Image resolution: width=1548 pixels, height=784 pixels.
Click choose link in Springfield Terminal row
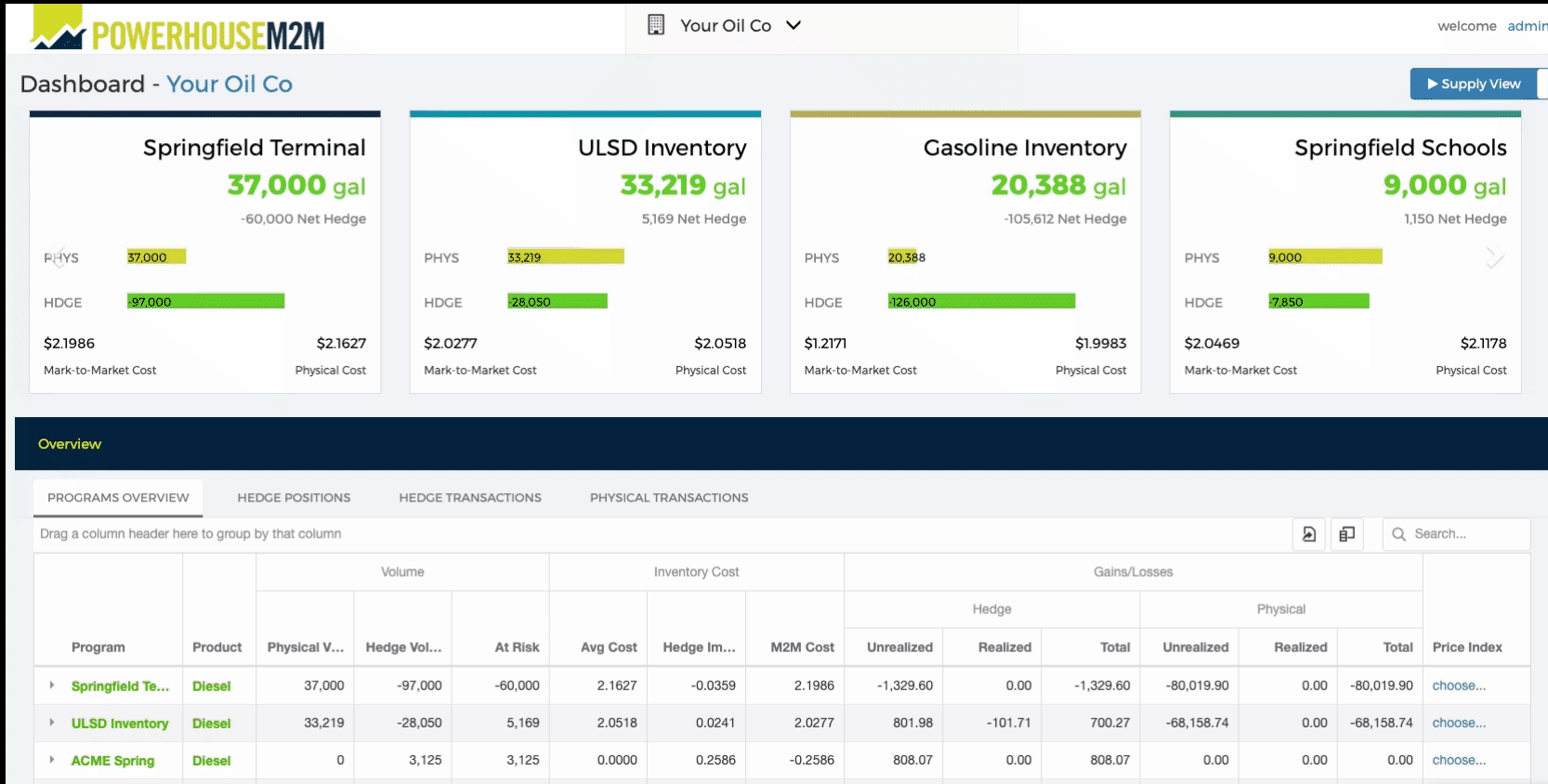pyautogui.click(x=1458, y=686)
